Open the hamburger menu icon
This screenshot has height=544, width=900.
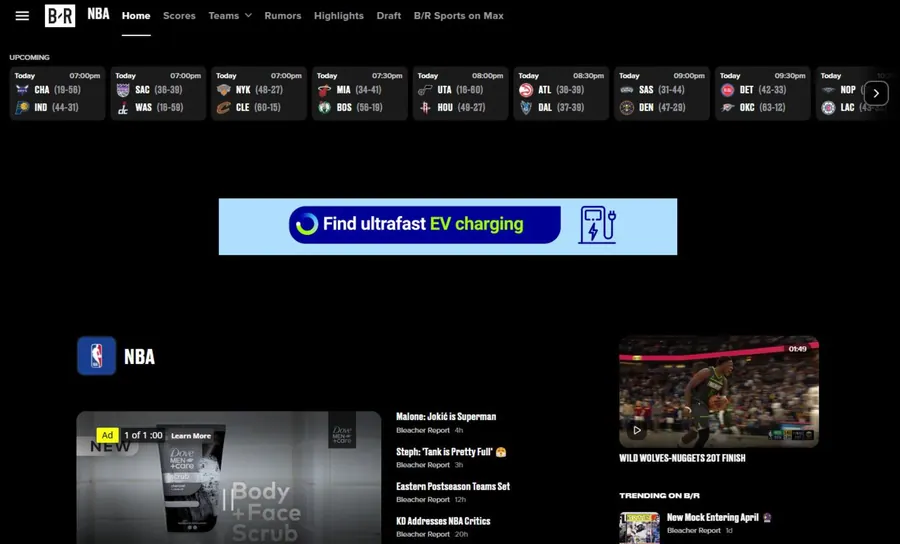[22, 15]
